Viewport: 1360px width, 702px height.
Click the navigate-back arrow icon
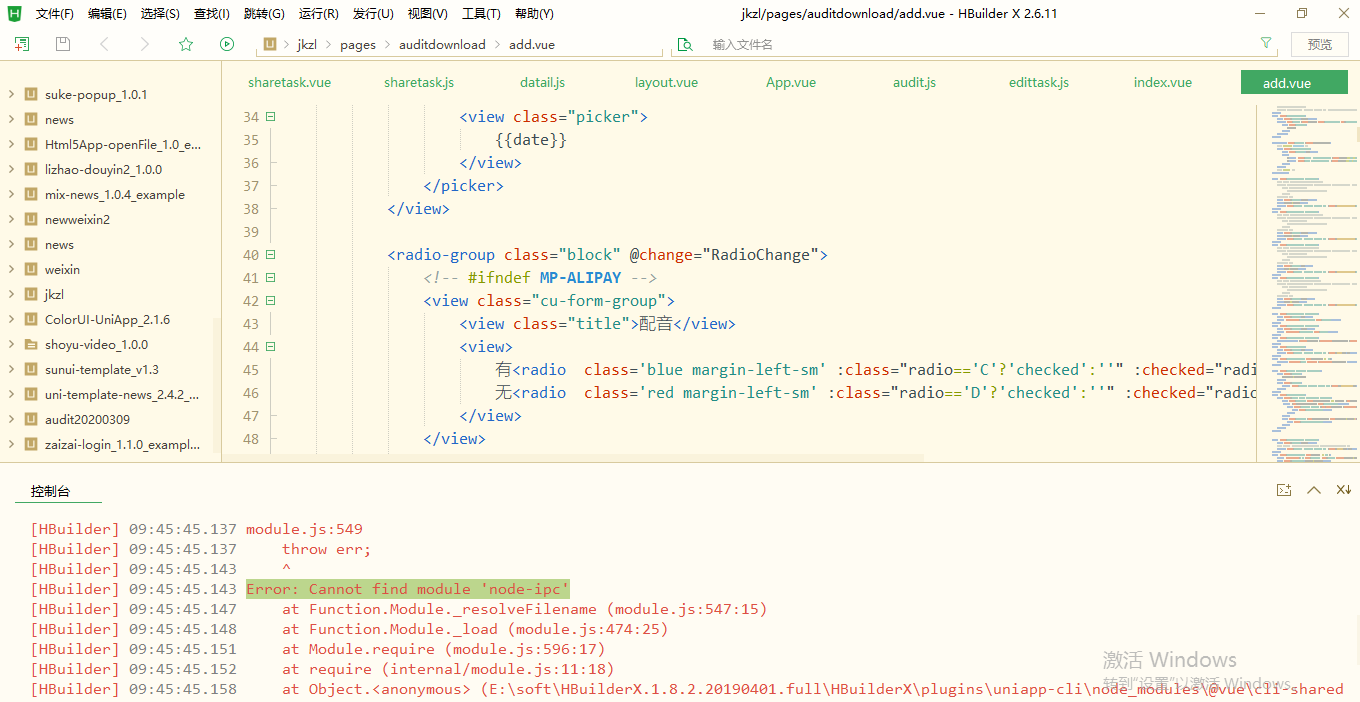pos(104,45)
